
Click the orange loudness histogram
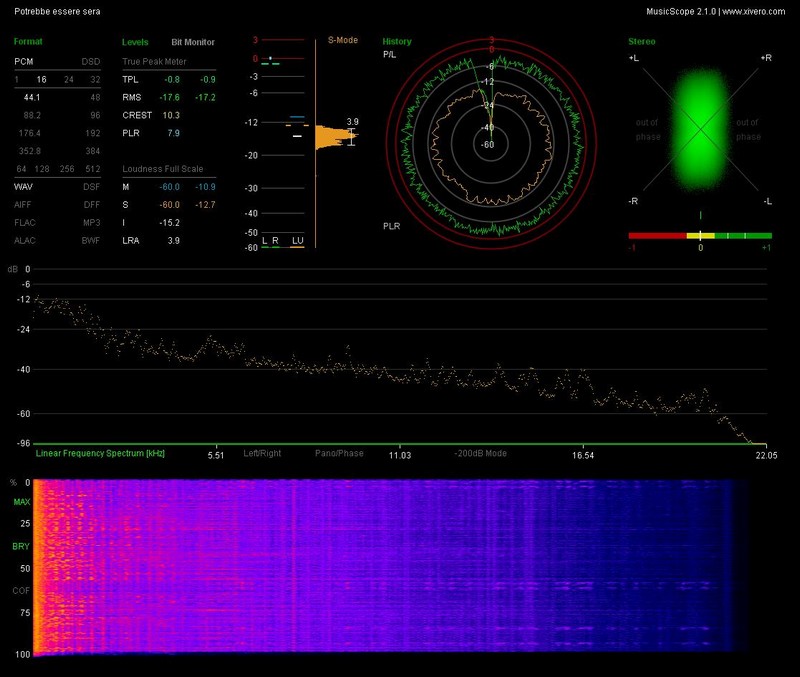point(335,137)
